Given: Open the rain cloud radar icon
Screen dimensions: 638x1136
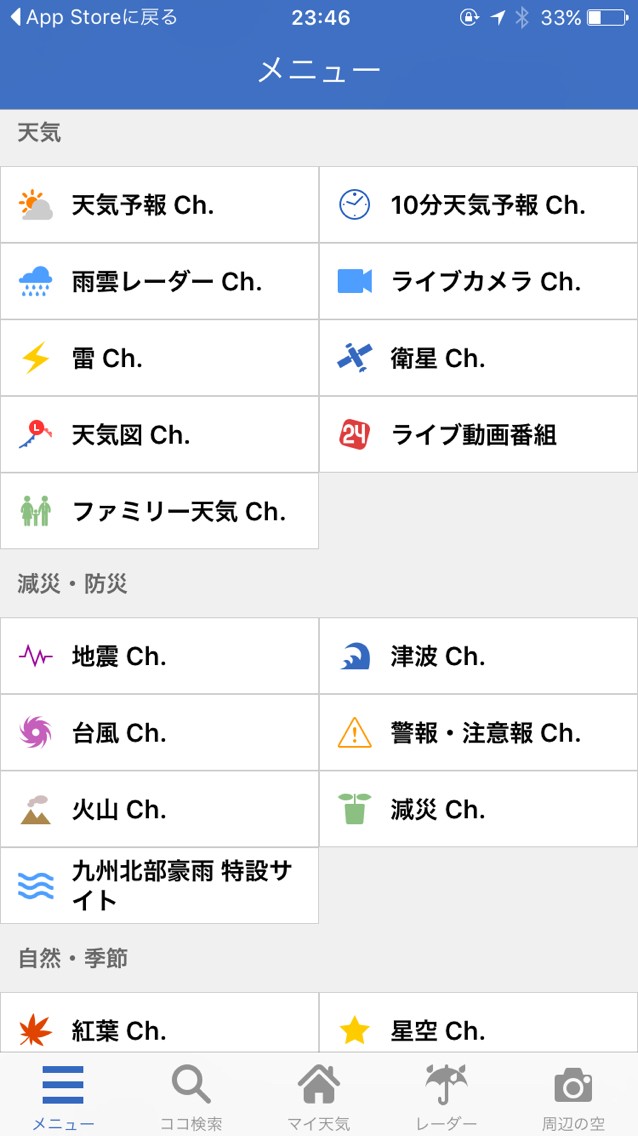Looking at the screenshot, I should [x=35, y=282].
